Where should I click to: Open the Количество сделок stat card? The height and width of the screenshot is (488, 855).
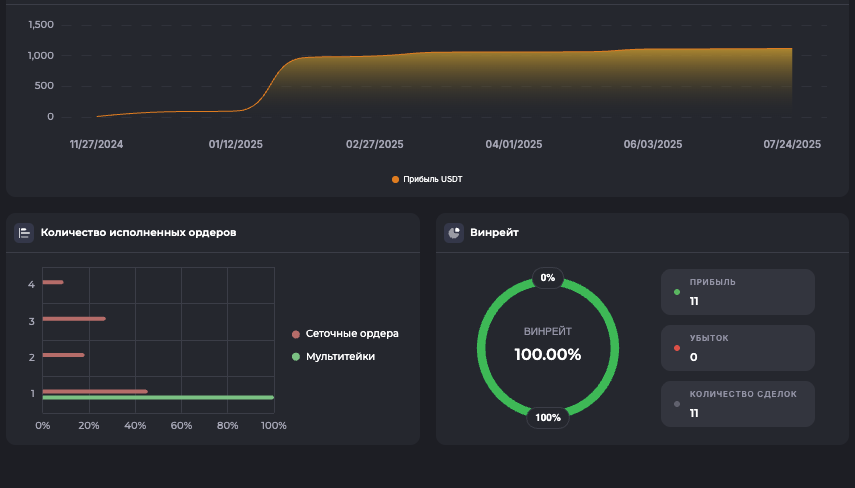[738, 404]
